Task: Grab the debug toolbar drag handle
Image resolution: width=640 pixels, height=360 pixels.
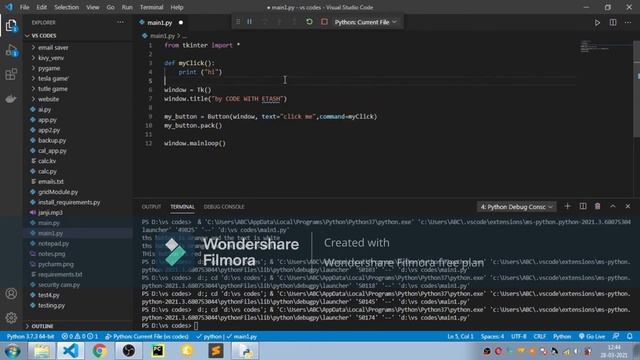Action: coord(238,22)
